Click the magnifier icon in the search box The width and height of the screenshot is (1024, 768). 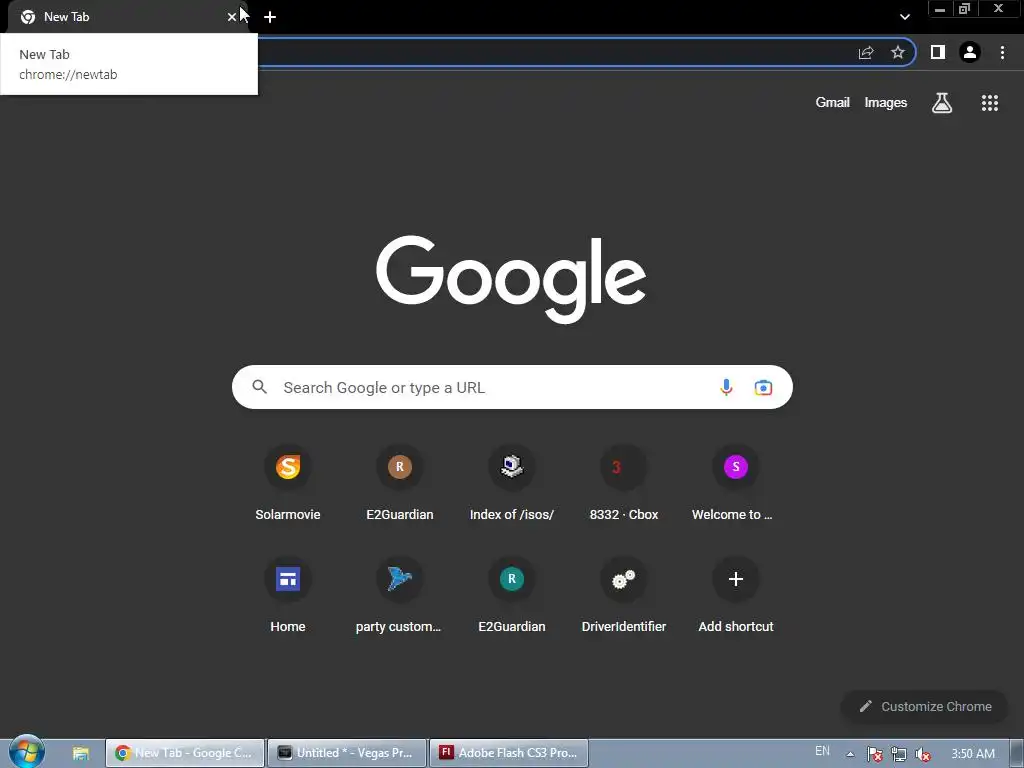[x=259, y=387]
